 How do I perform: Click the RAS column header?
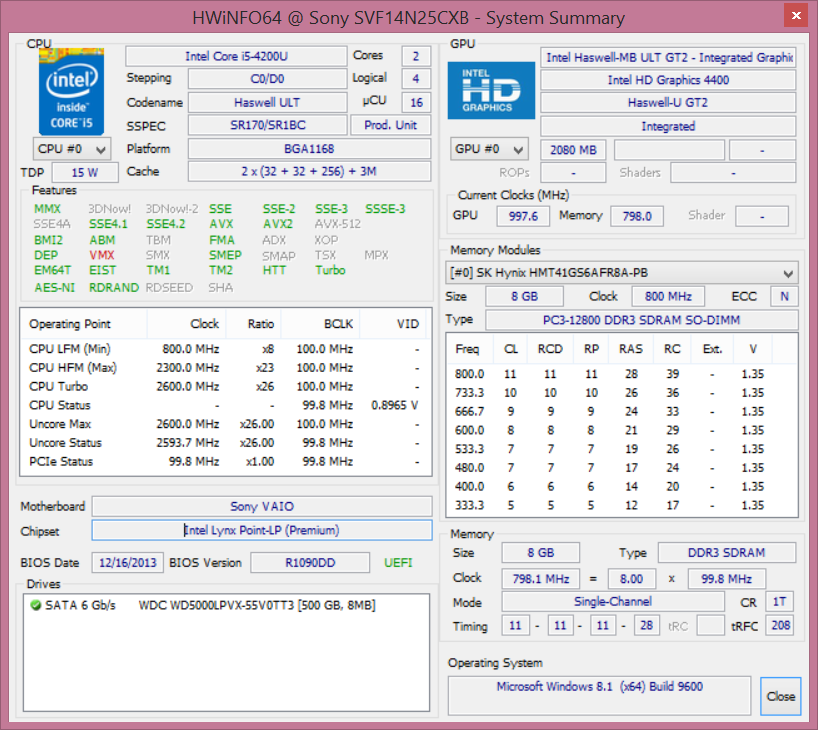[631, 349]
